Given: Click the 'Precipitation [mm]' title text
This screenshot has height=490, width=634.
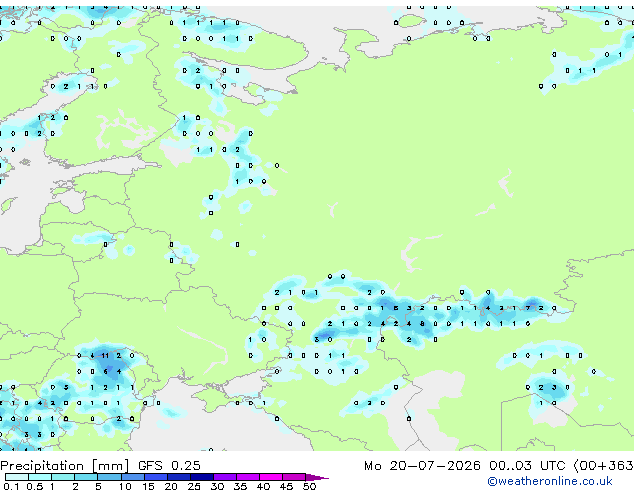Looking at the screenshot, I should tap(64, 466).
